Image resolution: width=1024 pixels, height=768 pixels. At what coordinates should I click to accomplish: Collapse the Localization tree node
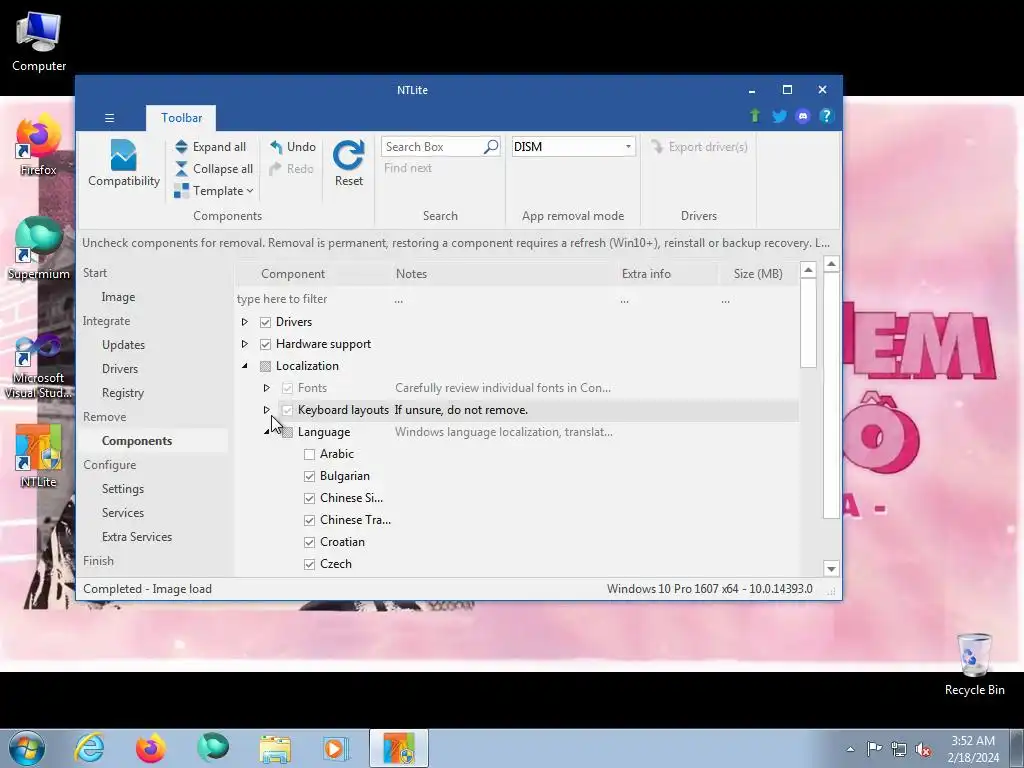pos(245,366)
